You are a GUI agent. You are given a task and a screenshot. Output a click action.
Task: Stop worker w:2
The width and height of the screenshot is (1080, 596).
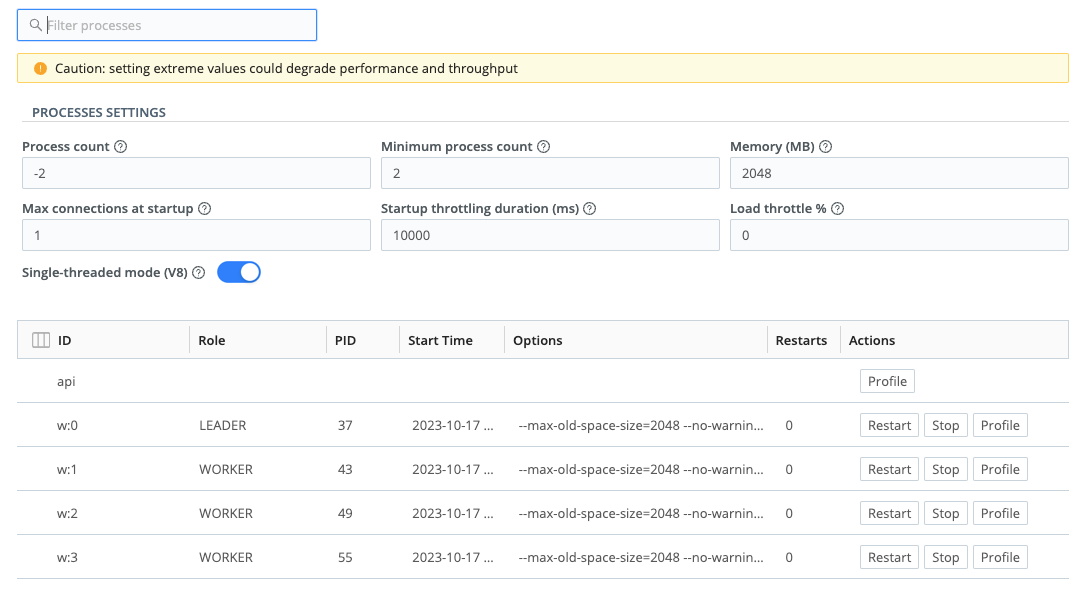(x=945, y=513)
